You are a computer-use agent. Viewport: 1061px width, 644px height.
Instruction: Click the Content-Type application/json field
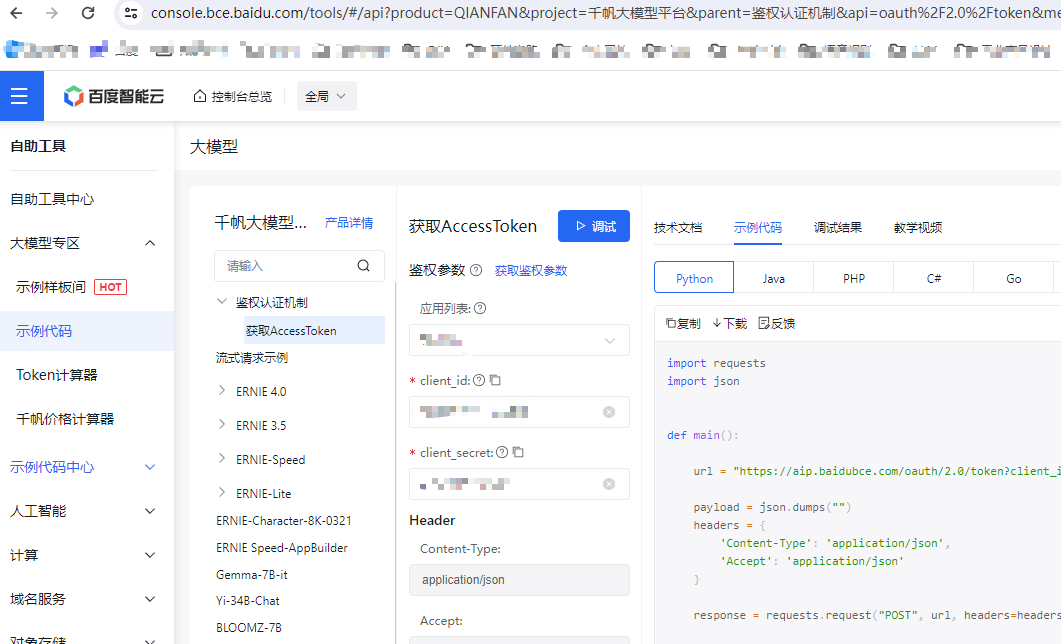point(519,580)
